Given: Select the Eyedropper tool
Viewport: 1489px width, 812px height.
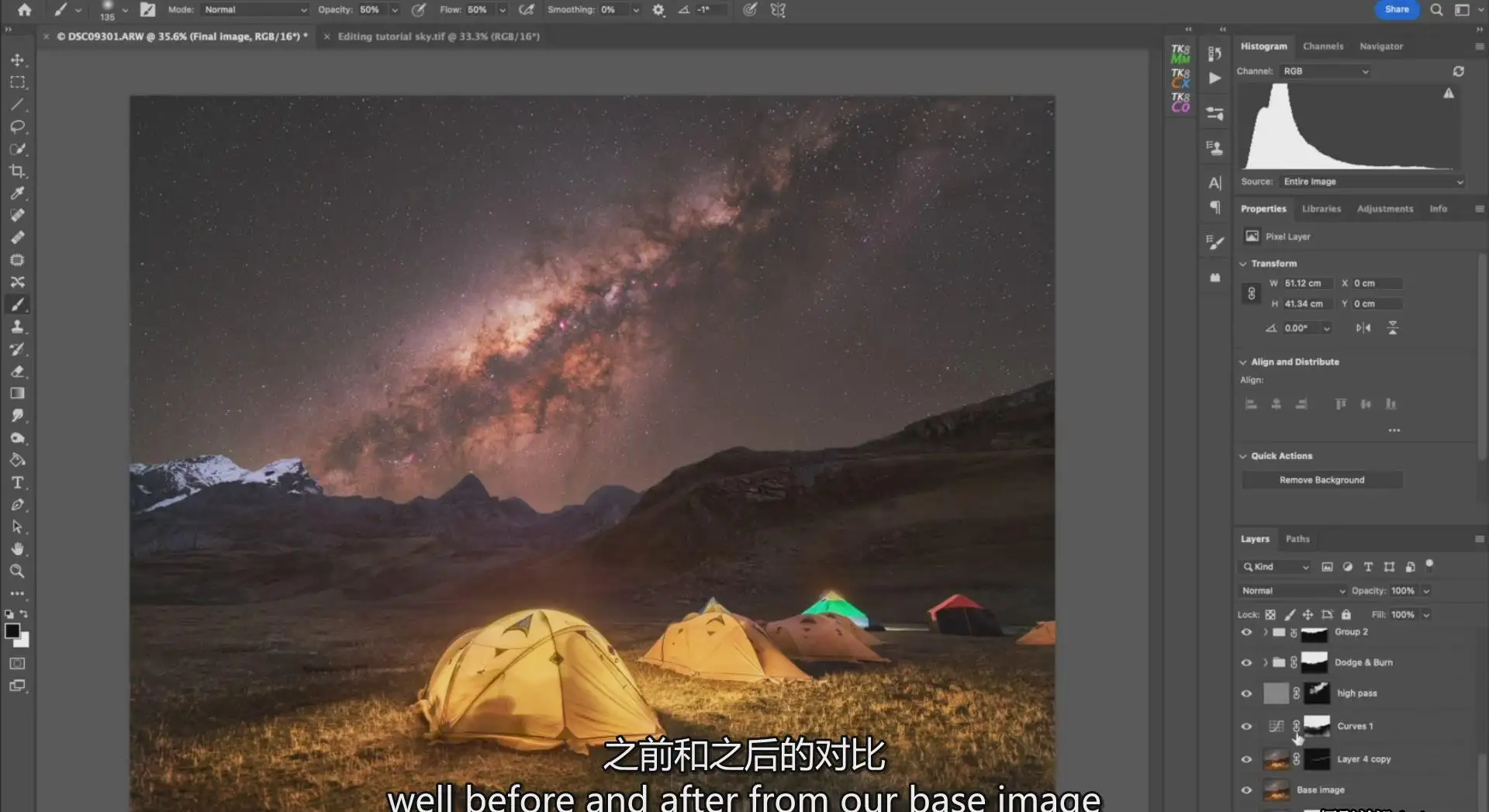Looking at the screenshot, I should [x=17, y=193].
